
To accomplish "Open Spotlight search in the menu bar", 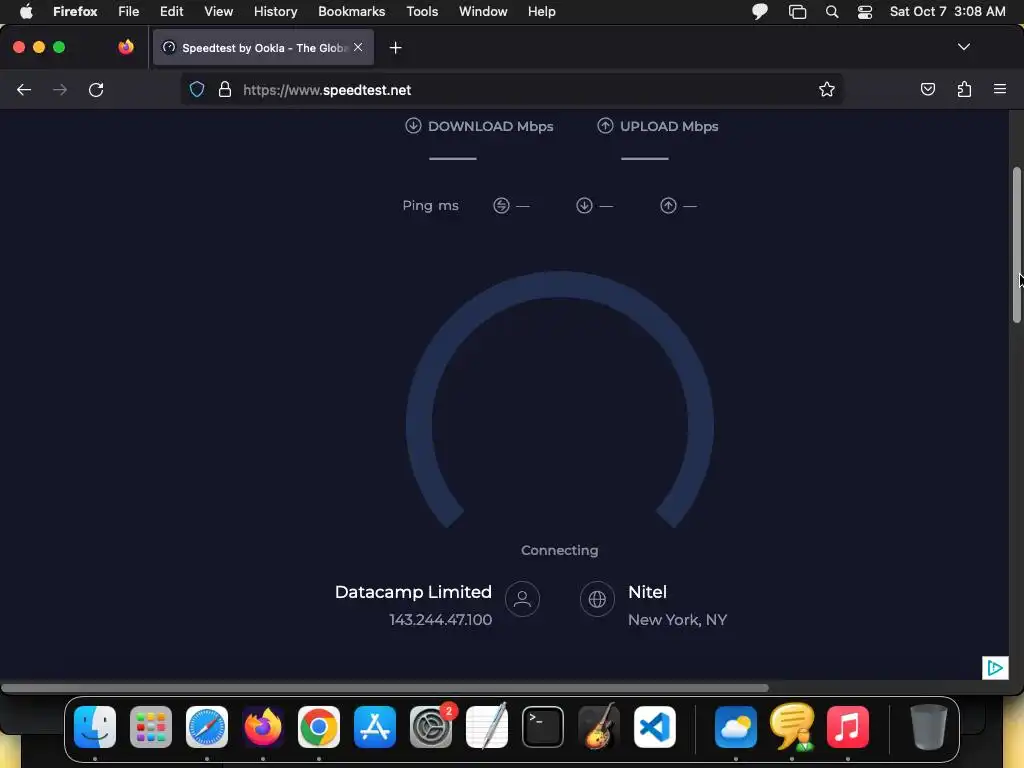I will click(x=831, y=11).
